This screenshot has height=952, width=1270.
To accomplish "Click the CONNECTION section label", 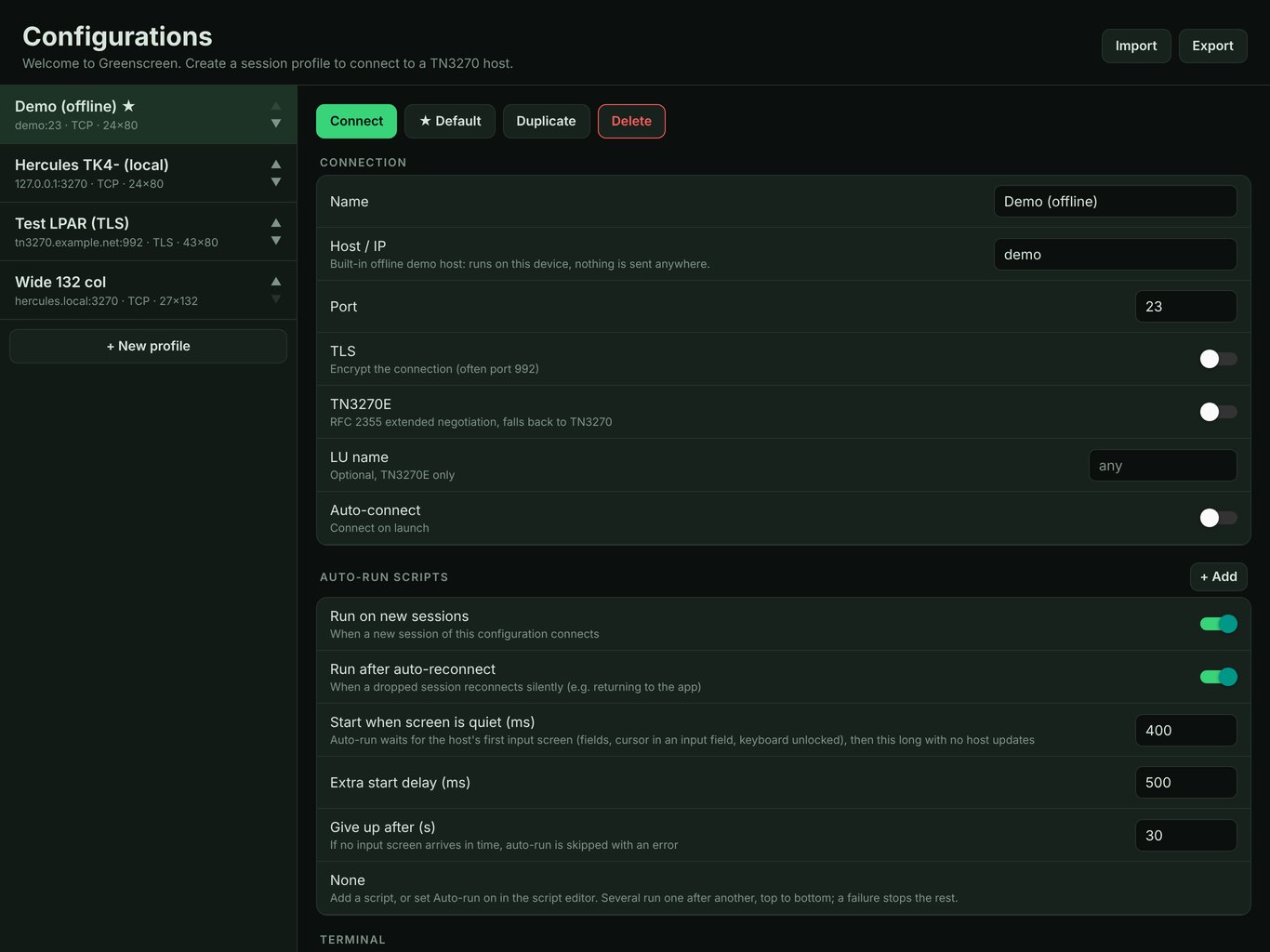I will pyautogui.click(x=363, y=163).
